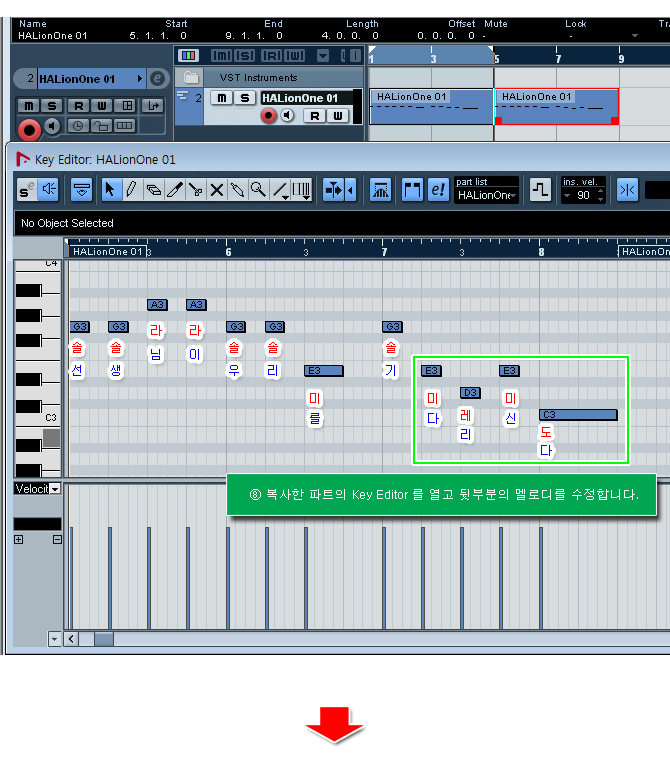Click the horizontal scrollbar thumb
The height and width of the screenshot is (775, 670).
click(x=104, y=639)
